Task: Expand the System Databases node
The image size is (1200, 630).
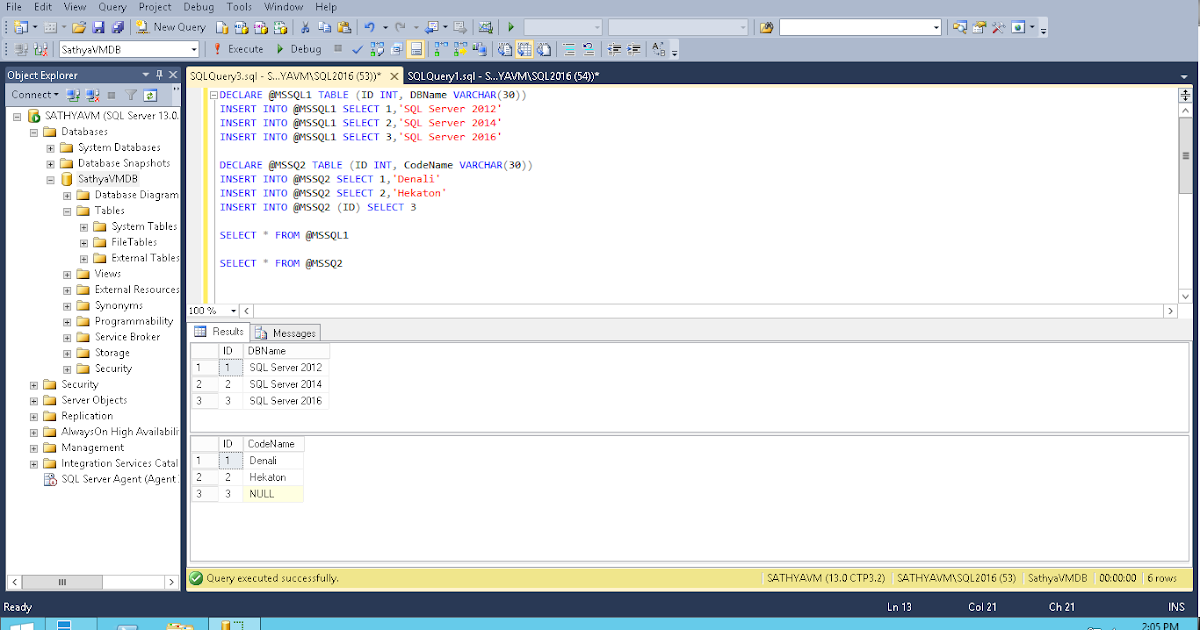Action: pos(51,148)
